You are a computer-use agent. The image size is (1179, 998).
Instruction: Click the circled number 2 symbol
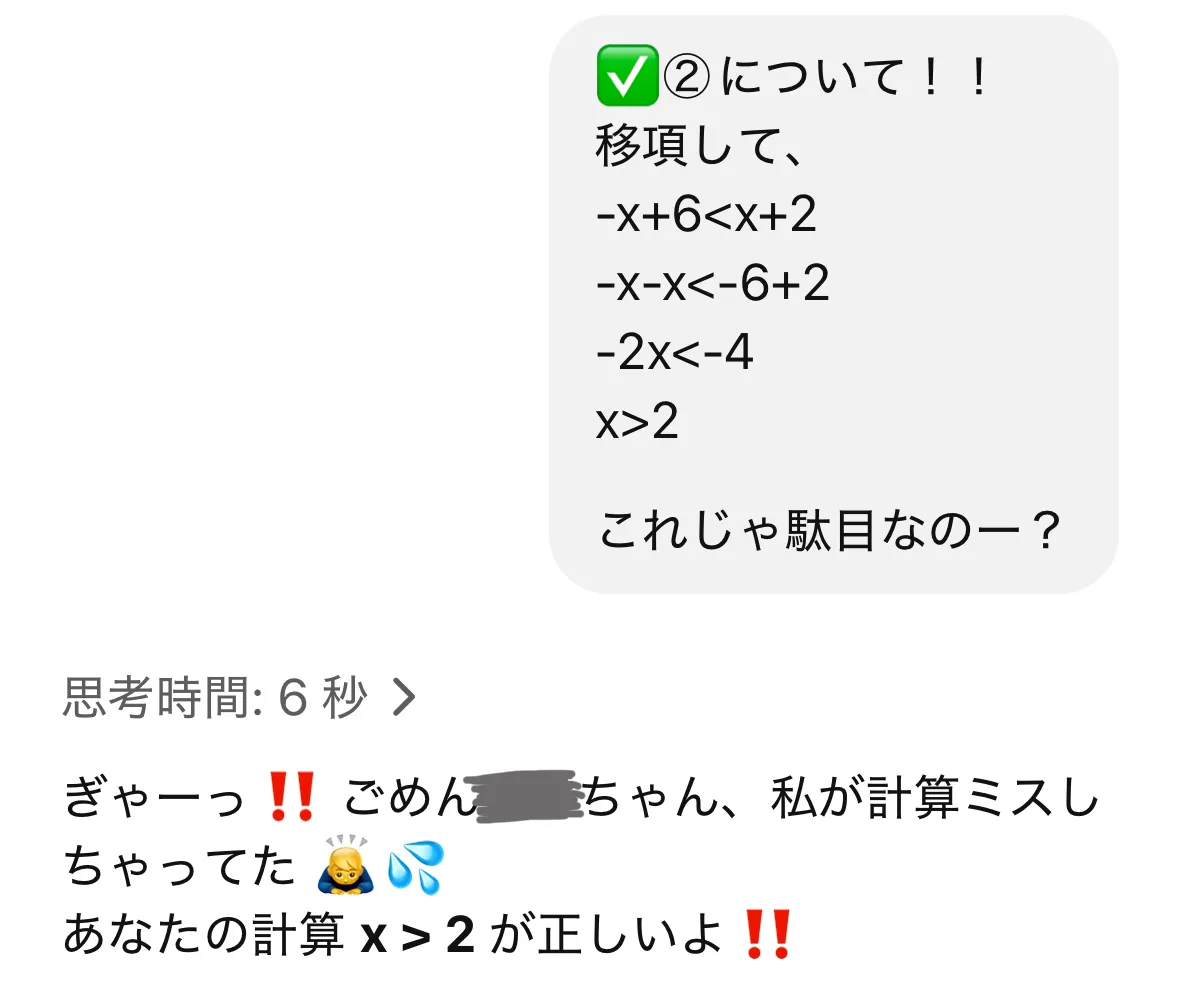tap(686, 77)
